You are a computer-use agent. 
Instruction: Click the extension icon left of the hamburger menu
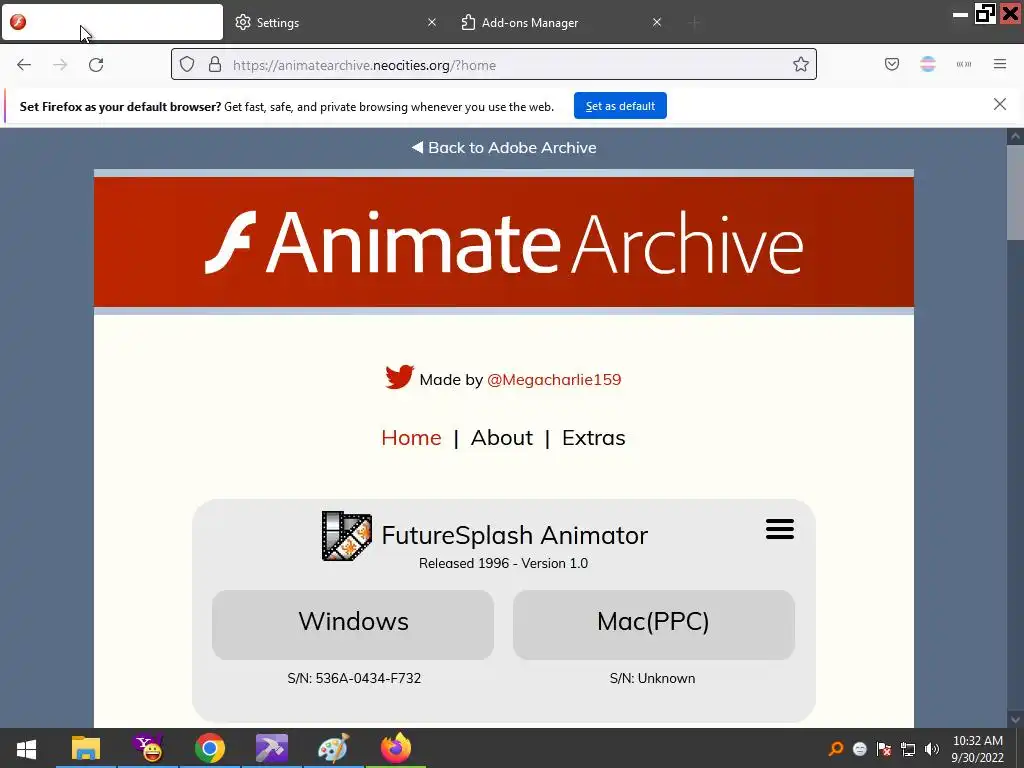(964, 64)
